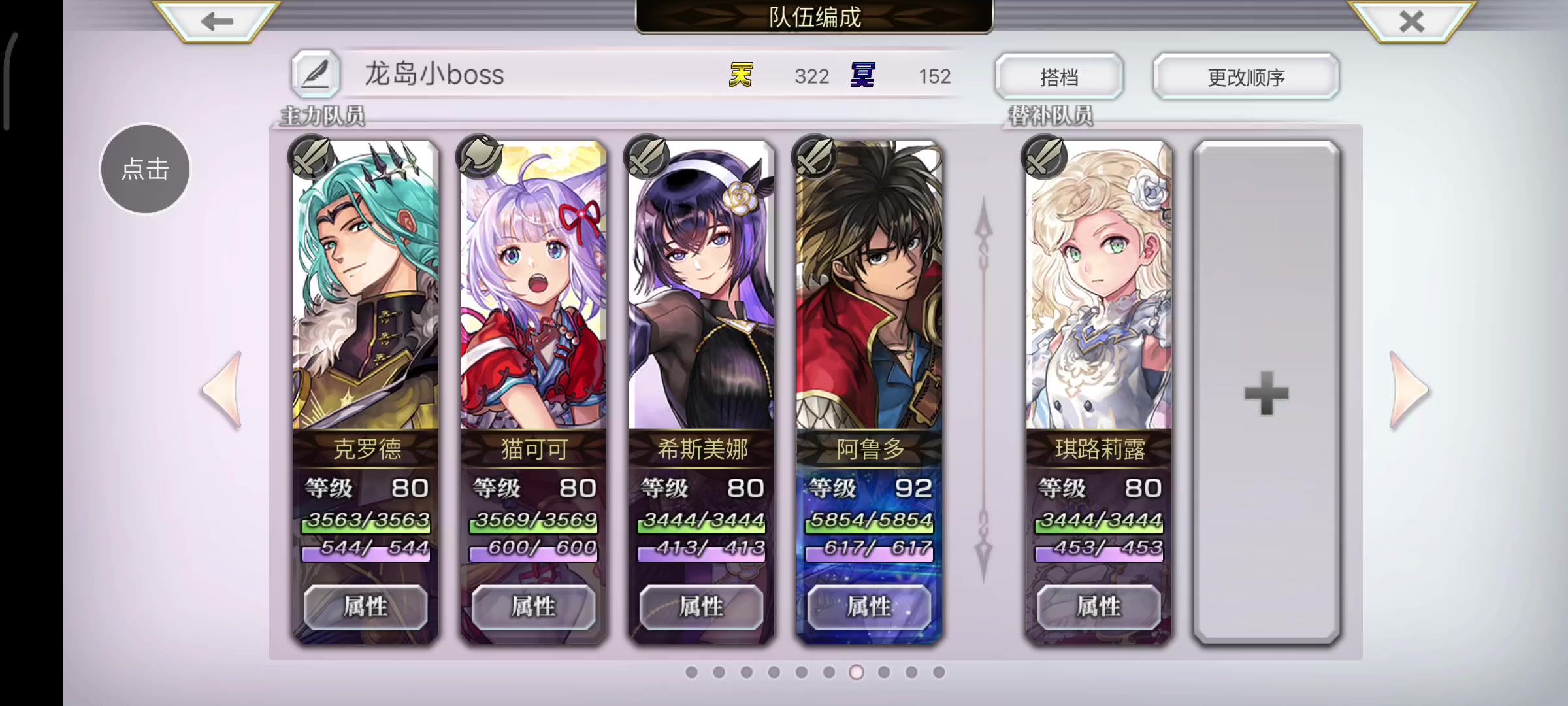Add a member to the empty reserve slot
This screenshot has width=1568, height=706.
[1267, 393]
